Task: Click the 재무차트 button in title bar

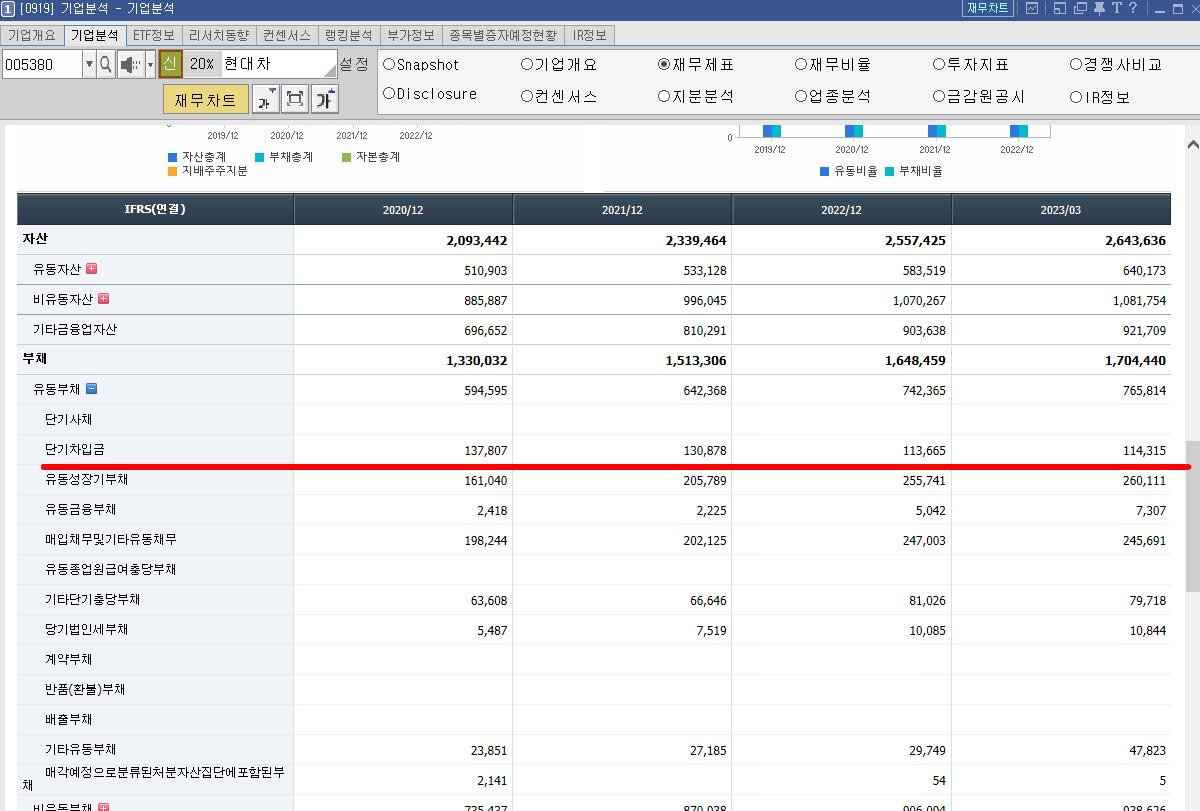Action: coord(989,8)
